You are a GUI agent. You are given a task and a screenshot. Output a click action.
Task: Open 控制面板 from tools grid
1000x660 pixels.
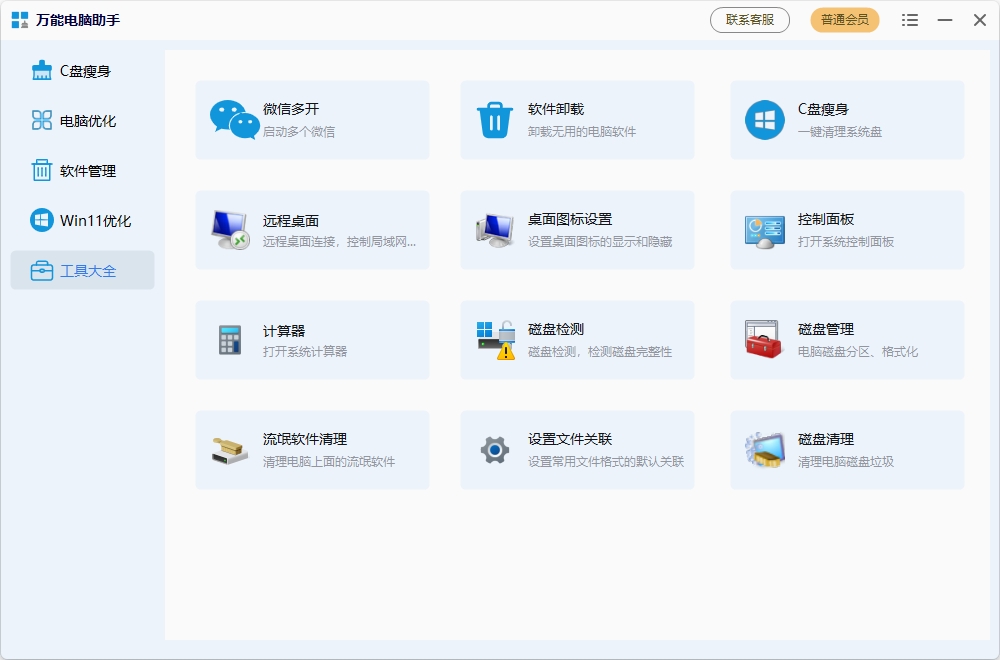(764, 230)
